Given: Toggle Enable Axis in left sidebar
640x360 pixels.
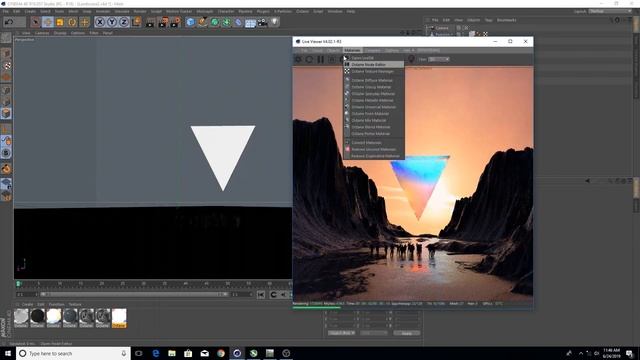Looking at the screenshot, I should pyautogui.click(x=6, y=129).
